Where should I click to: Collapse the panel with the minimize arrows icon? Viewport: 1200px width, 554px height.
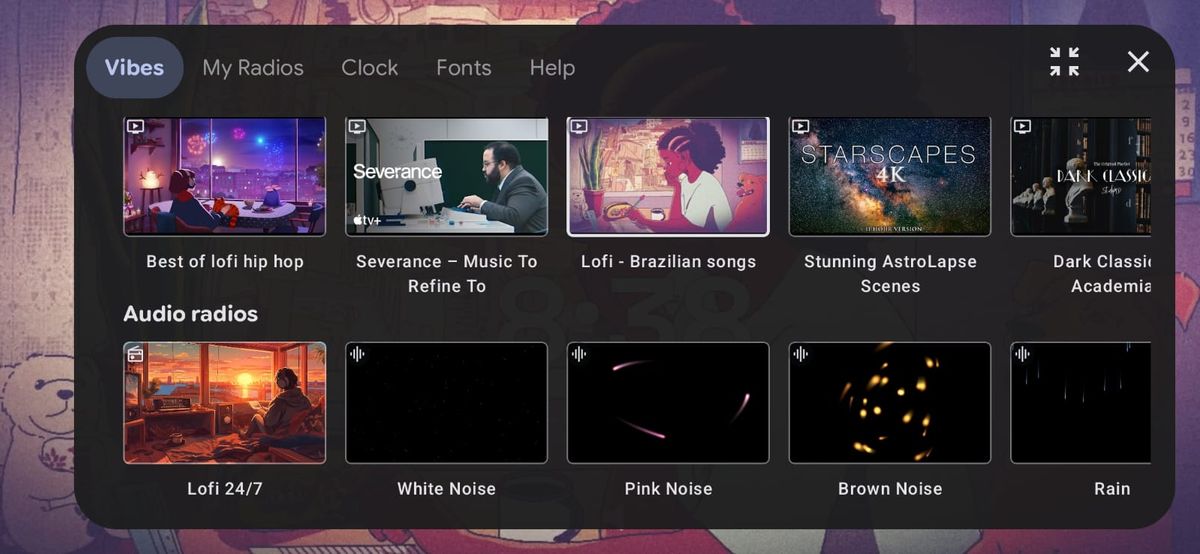tap(1064, 62)
